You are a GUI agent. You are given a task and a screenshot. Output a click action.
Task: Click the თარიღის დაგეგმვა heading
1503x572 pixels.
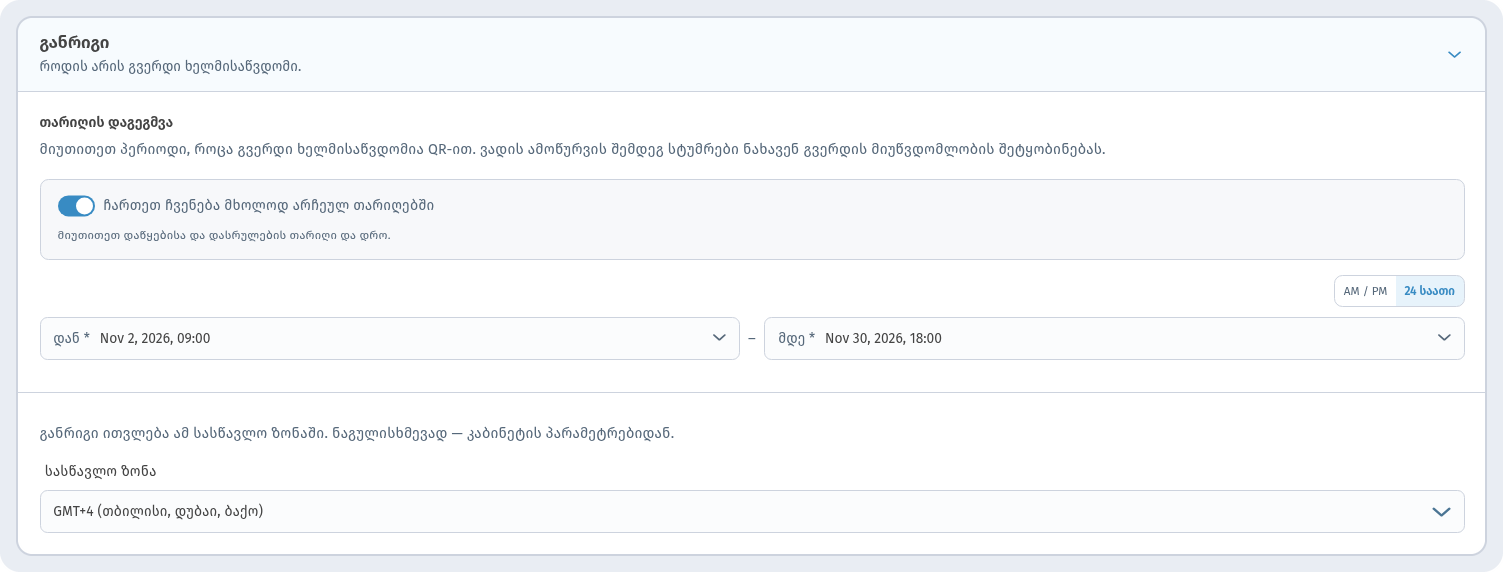coord(106,122)
